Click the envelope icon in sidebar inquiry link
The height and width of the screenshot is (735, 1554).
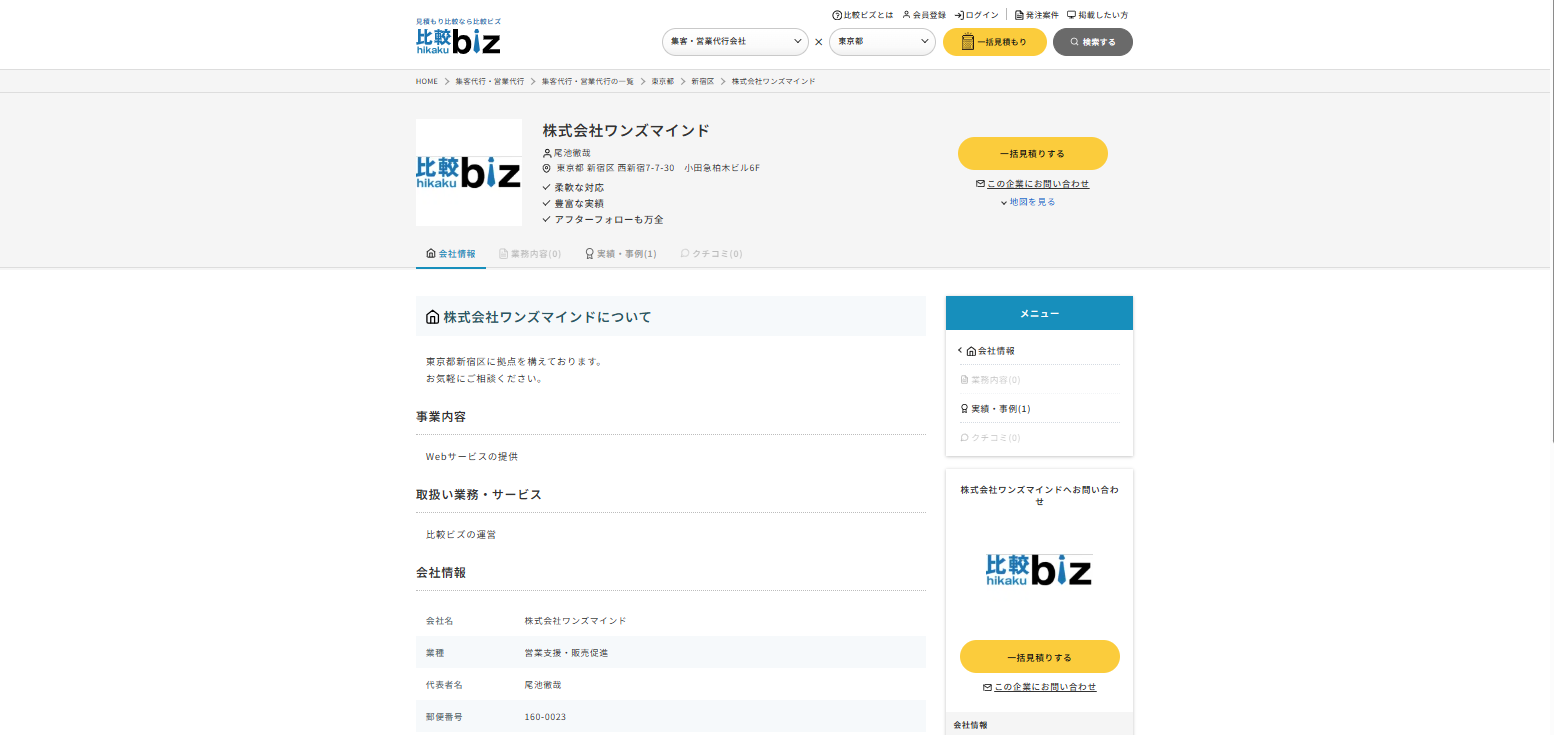987,687
